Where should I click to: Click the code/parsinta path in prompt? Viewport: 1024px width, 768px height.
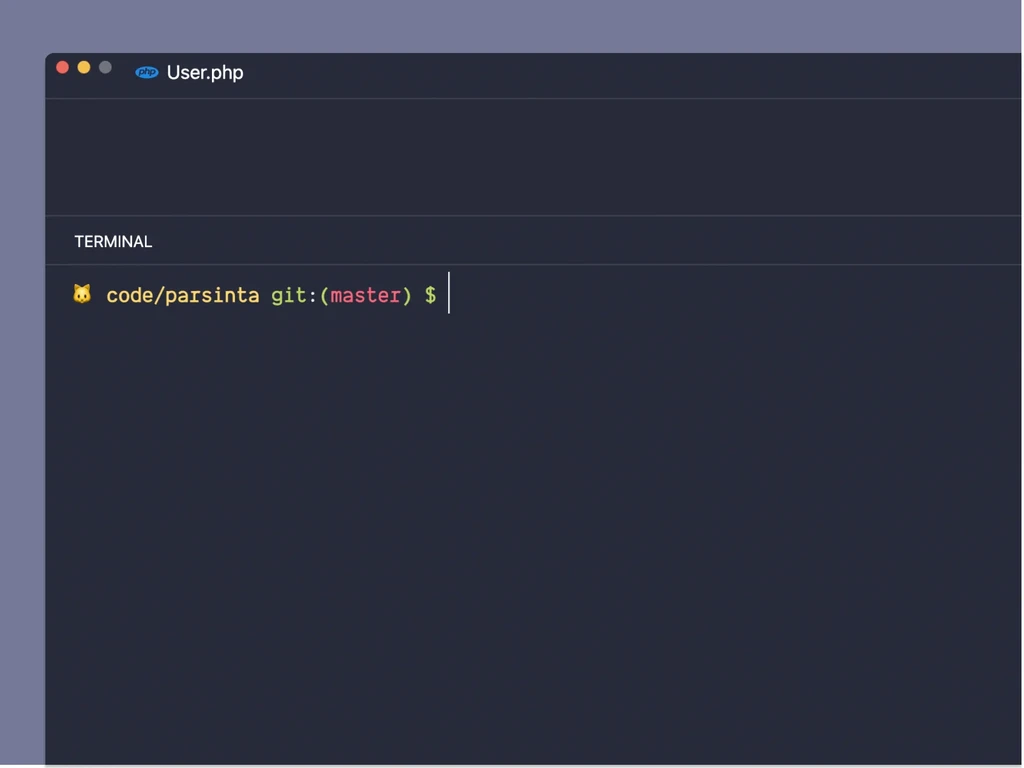183,295
